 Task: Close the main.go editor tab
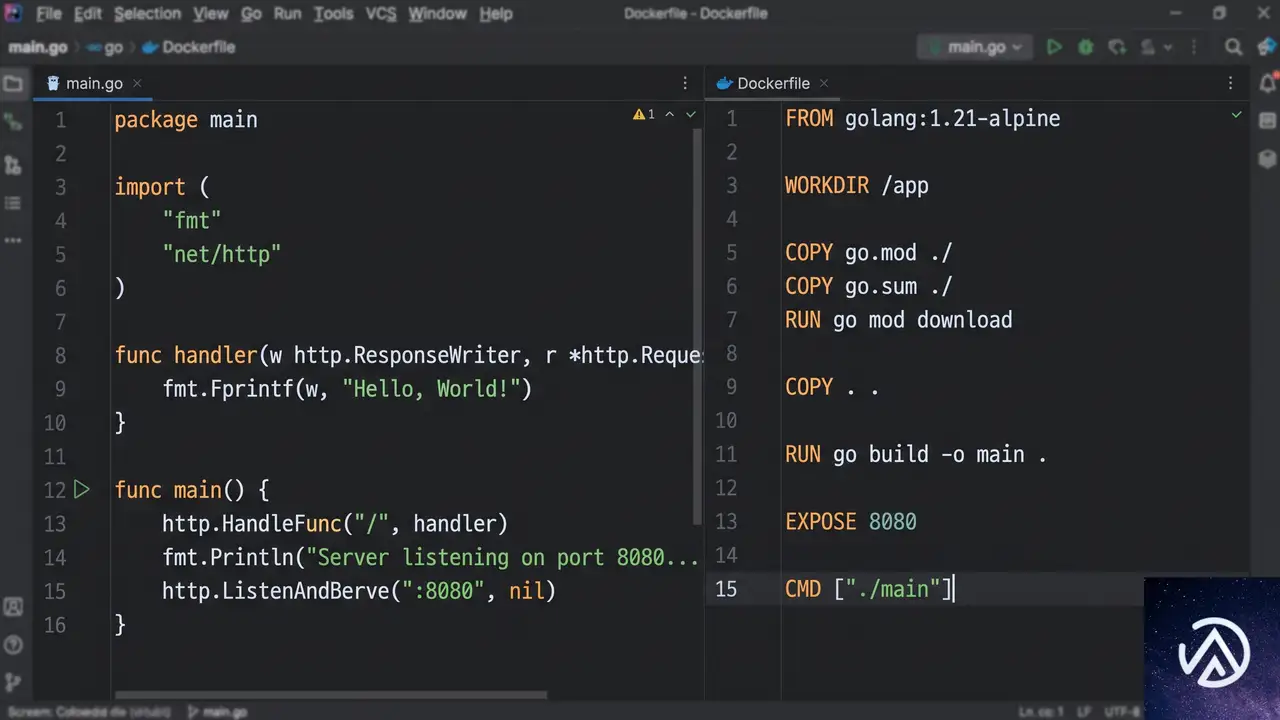pyautogui.click(x=137, y=83)
